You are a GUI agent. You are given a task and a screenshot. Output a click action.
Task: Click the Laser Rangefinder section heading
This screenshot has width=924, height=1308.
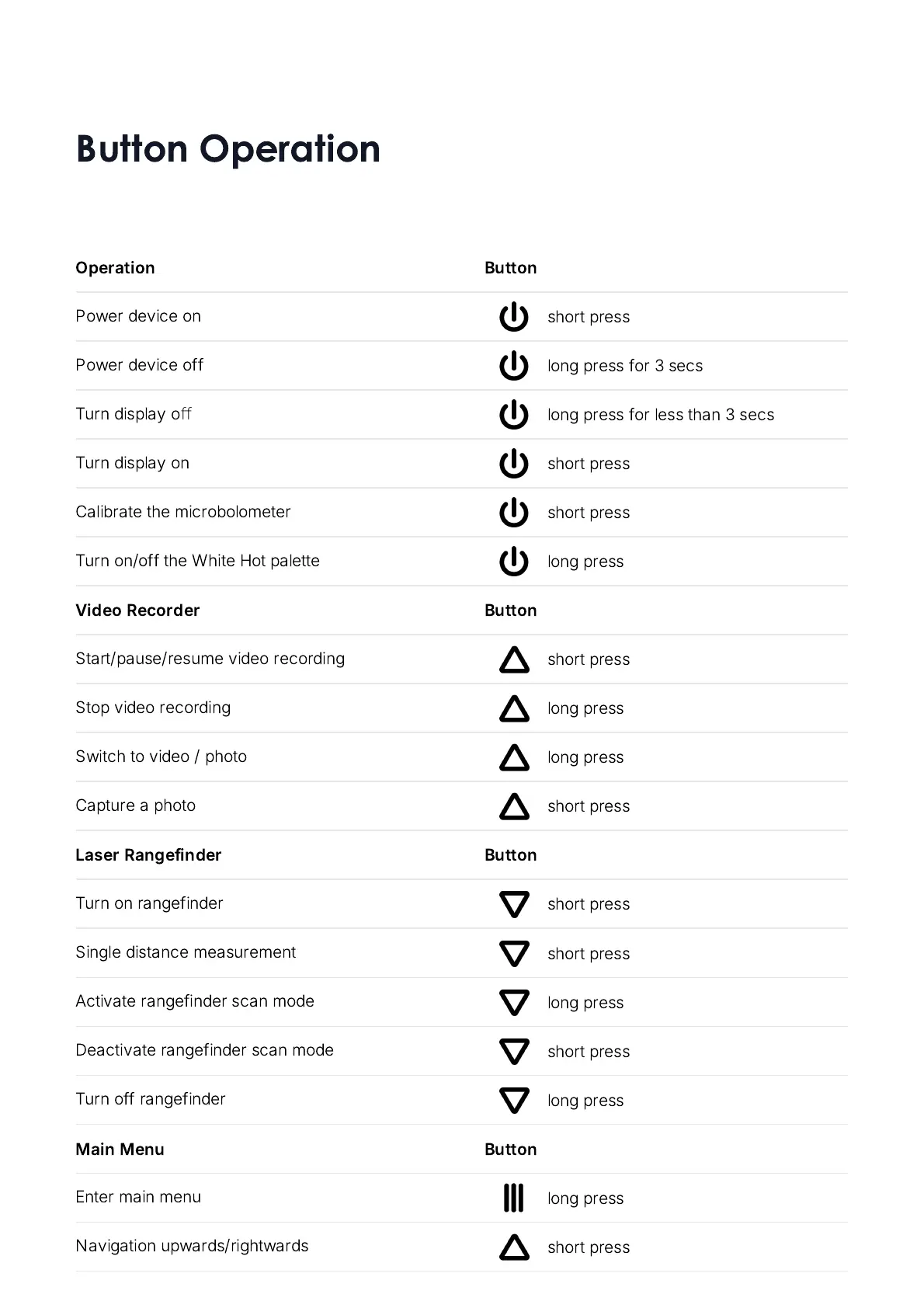tap(148, 855)
